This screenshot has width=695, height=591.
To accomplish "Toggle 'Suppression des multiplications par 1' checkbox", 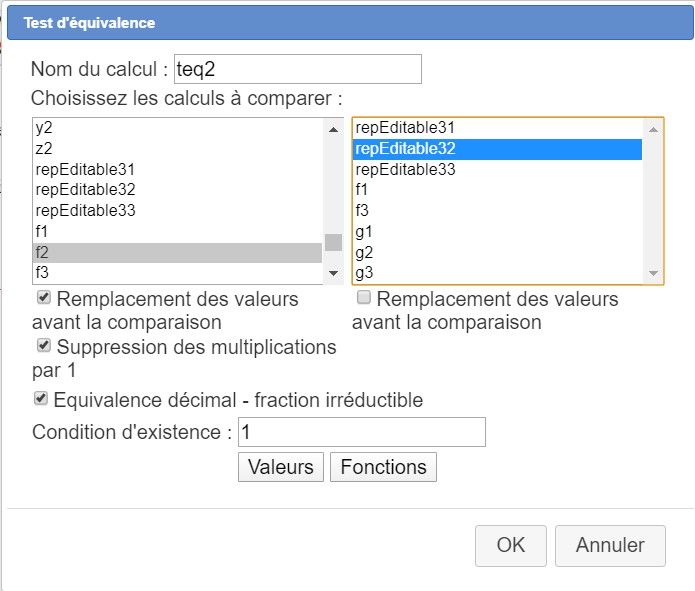I will 44,346.
